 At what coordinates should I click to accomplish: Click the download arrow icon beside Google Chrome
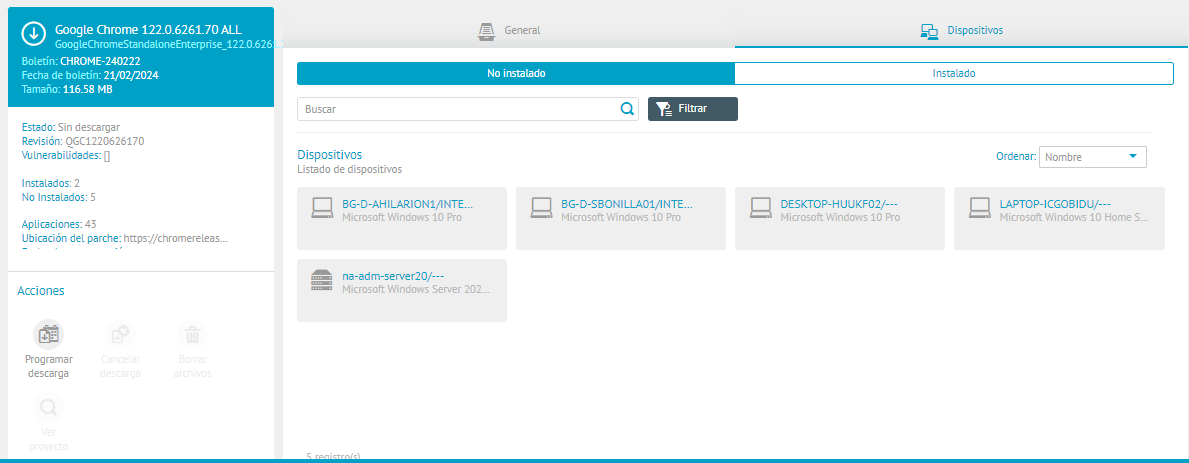(x=33, y=33)
